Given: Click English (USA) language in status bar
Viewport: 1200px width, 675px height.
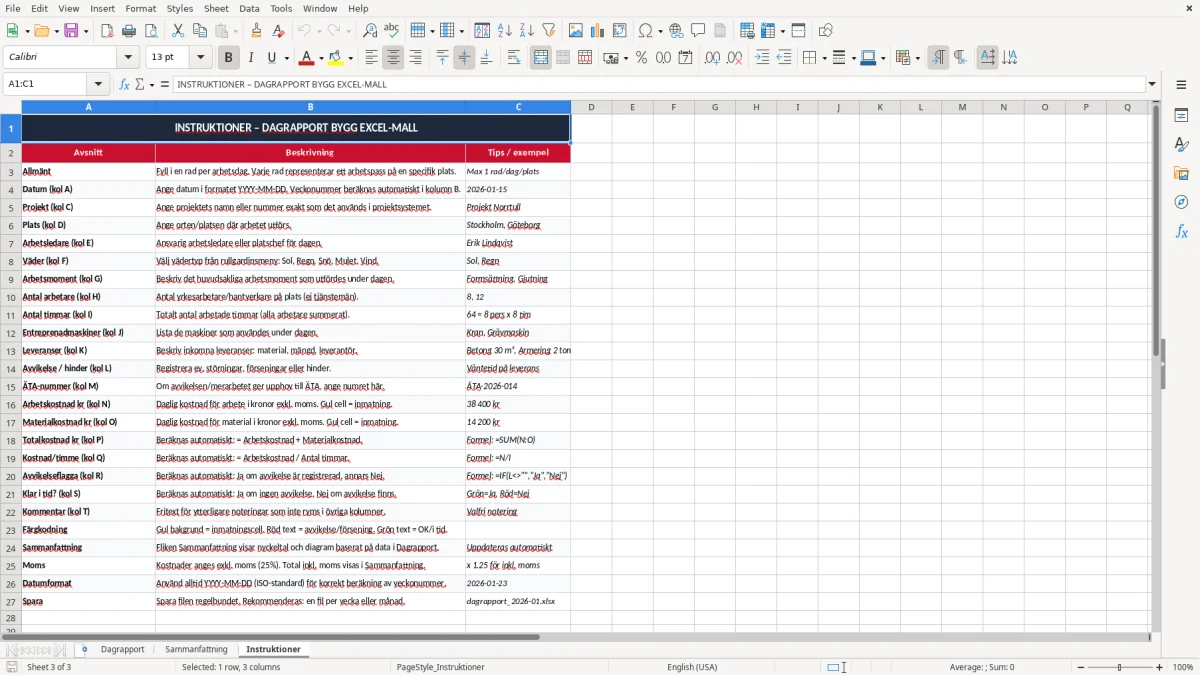Looking at the screenshot, I should pyautogui.click(x=692, y=667).
